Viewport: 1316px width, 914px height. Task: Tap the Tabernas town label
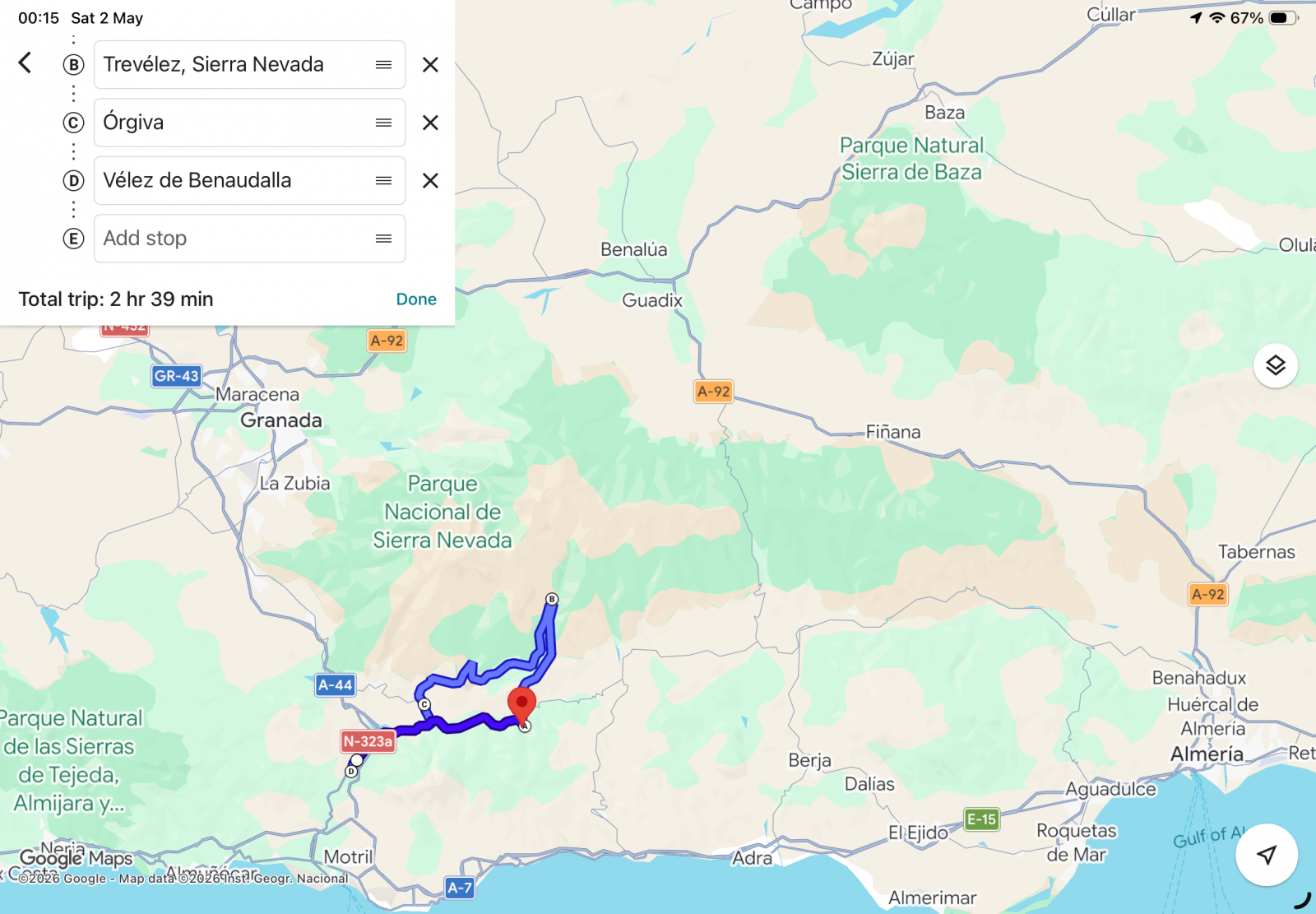click(1256, 552)
